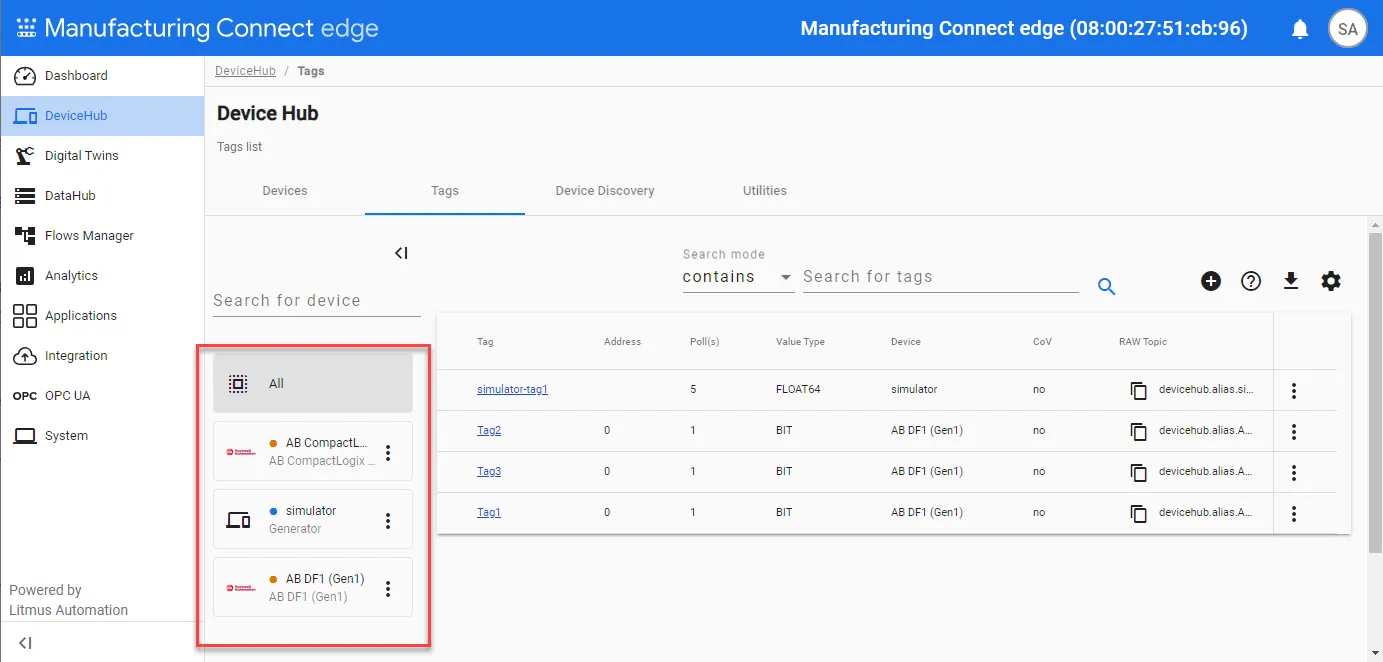Open options menu for AB DF1 device
Screen dimensions: 1383x662
(x=389, y=588)
